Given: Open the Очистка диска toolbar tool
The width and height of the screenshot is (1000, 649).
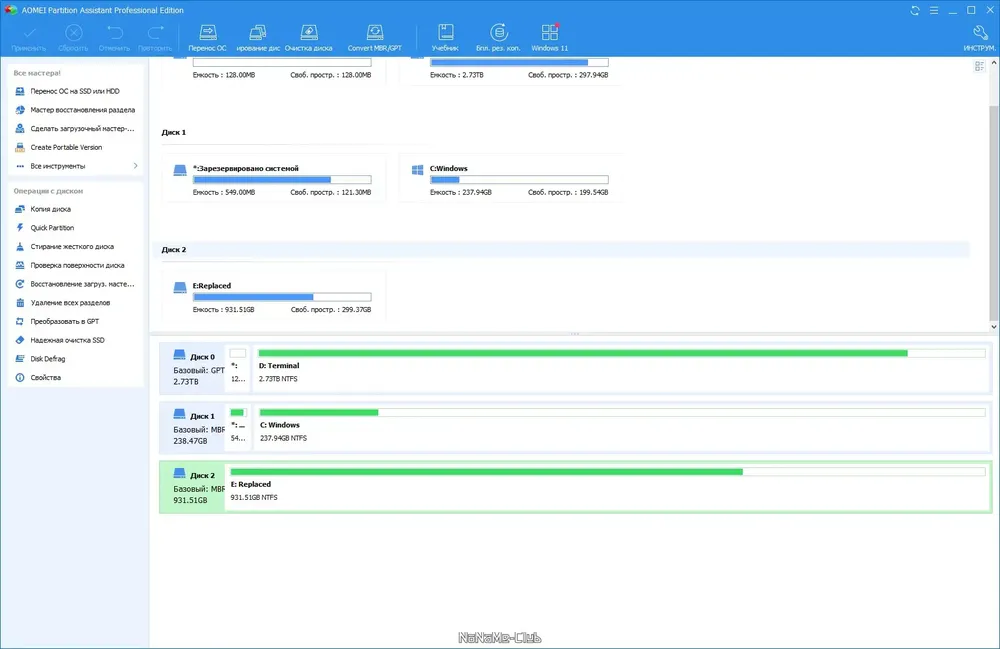Looking at the screenshot, I should (309, 38).
